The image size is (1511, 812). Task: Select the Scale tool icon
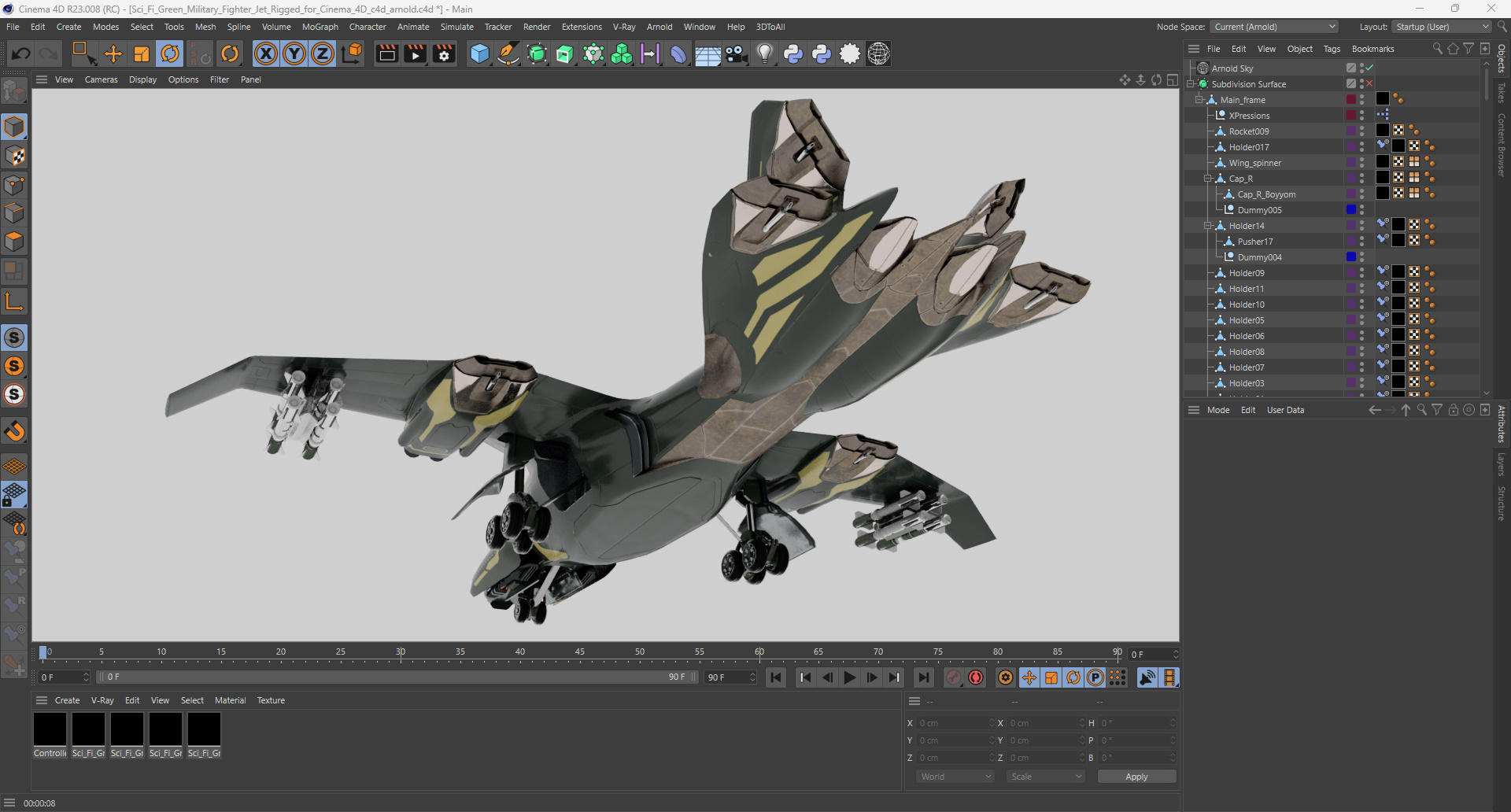142,54
